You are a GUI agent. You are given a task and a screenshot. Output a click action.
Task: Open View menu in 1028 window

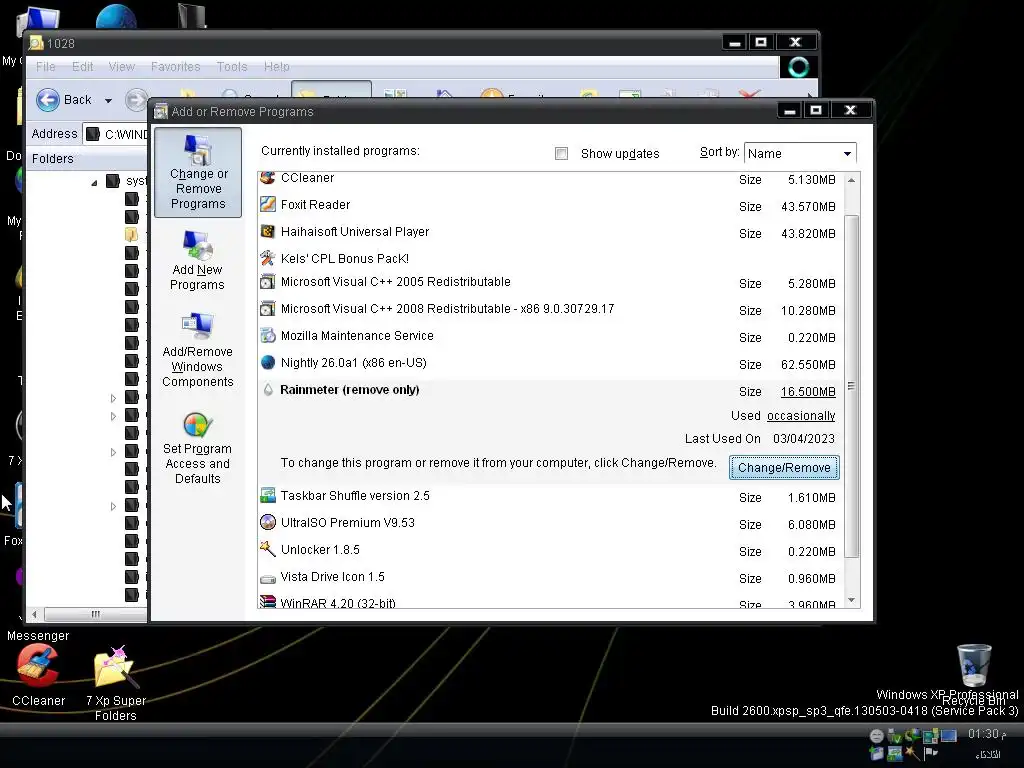click(121, 67)
